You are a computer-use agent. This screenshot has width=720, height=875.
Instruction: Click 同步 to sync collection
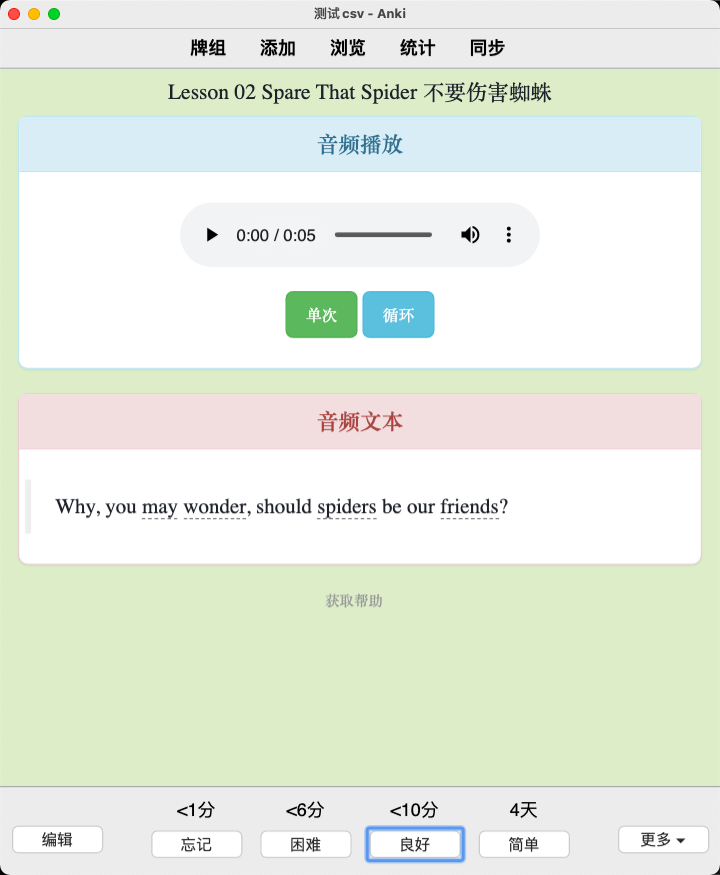click(487, 48)
